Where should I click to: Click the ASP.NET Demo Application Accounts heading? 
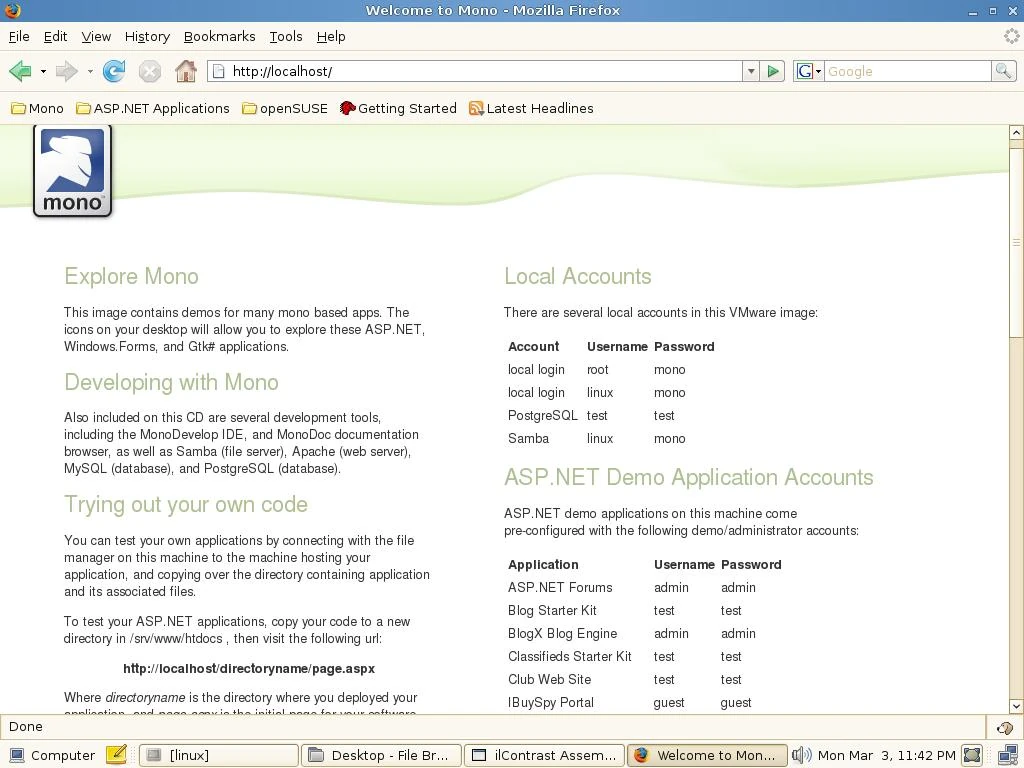(689, 477)
